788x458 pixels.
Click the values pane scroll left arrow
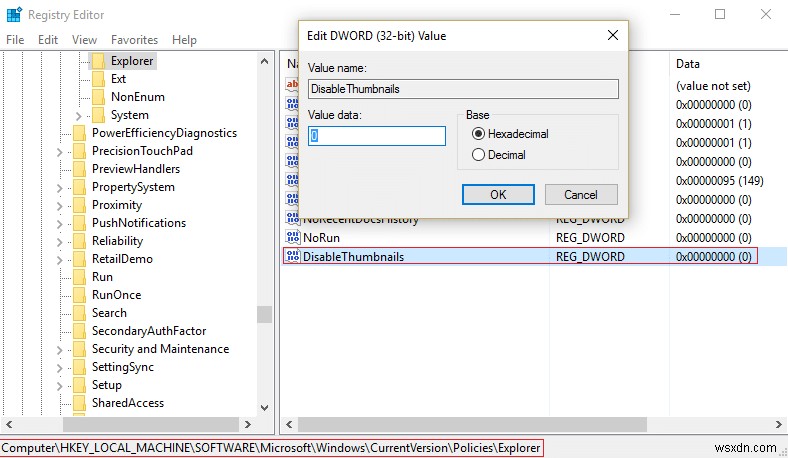(x=289, y=424)
